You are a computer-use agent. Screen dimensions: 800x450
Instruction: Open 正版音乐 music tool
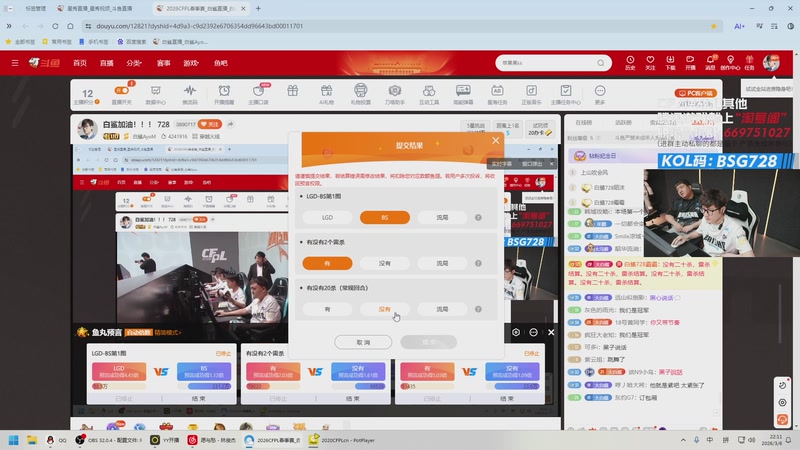pos(531,94)
